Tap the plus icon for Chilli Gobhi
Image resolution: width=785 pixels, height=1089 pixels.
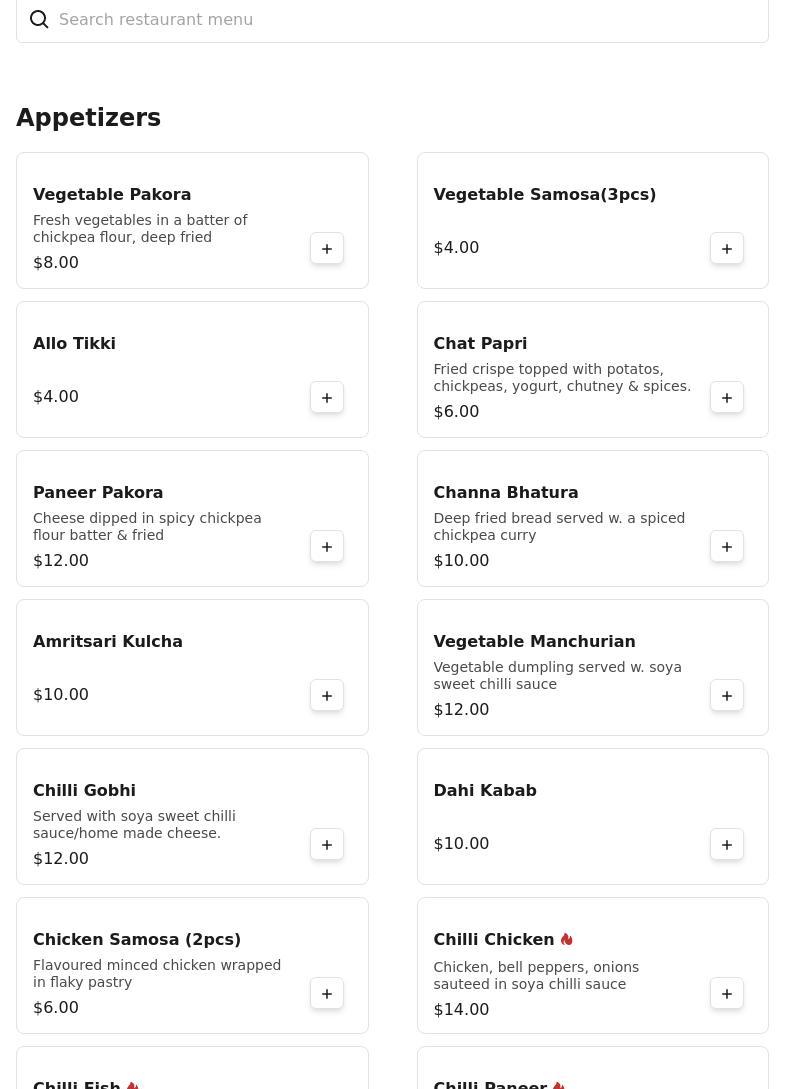point(327,845)
